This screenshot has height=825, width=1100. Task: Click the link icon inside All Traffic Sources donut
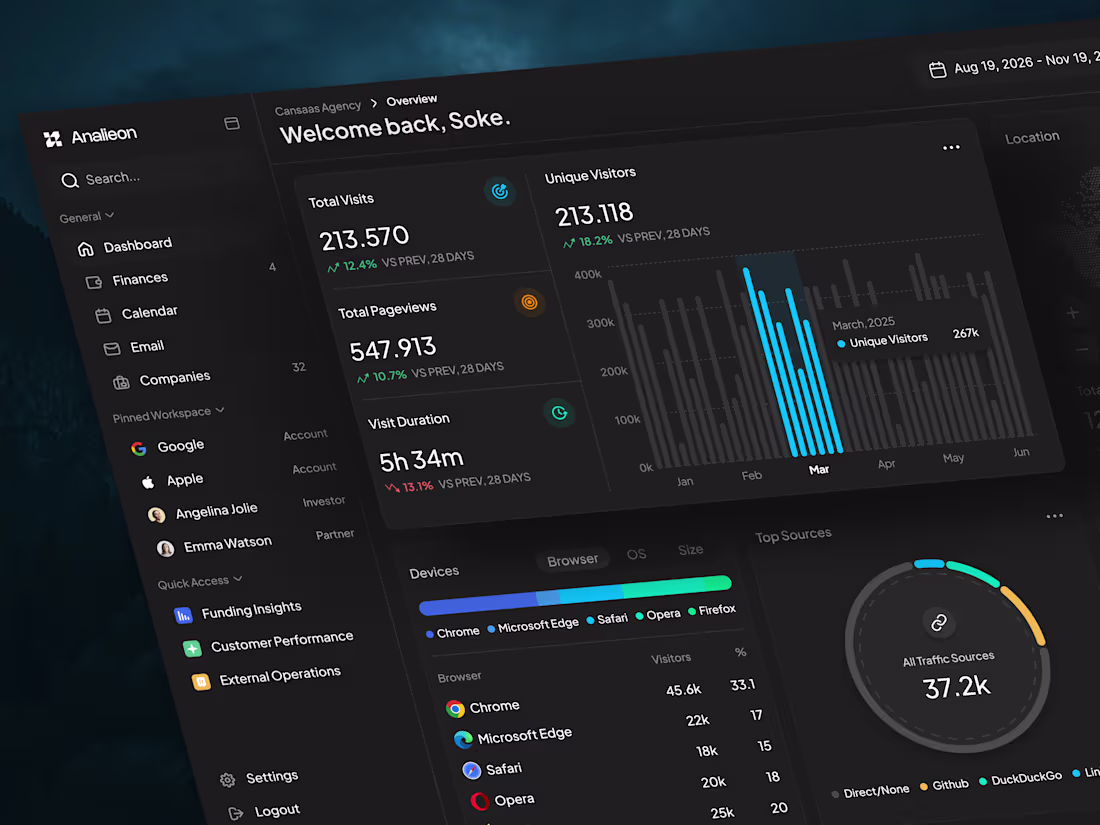pyautogui.click(x=939, y=622)
